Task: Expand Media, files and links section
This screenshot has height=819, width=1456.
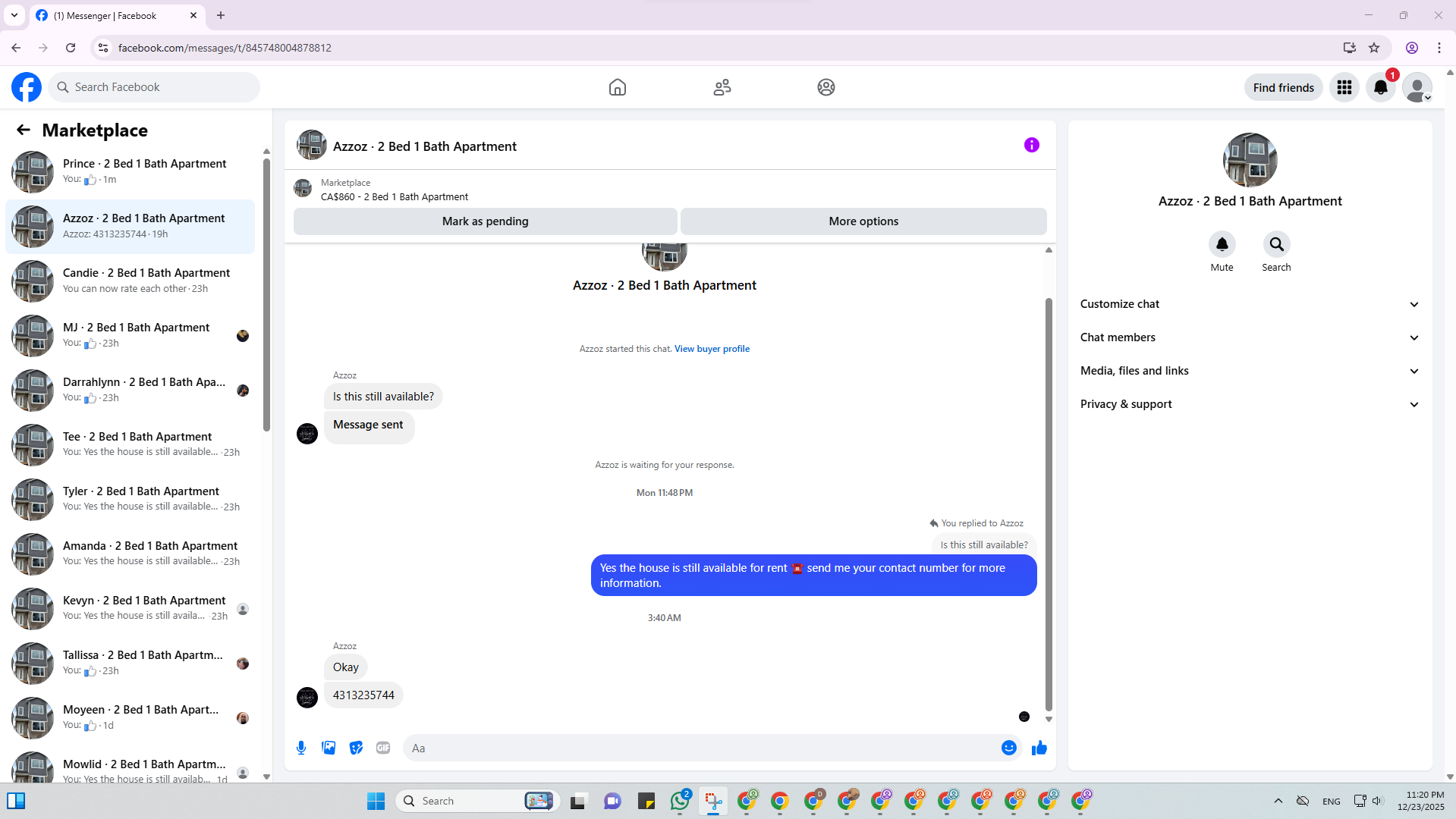Action: [1250, 371]
